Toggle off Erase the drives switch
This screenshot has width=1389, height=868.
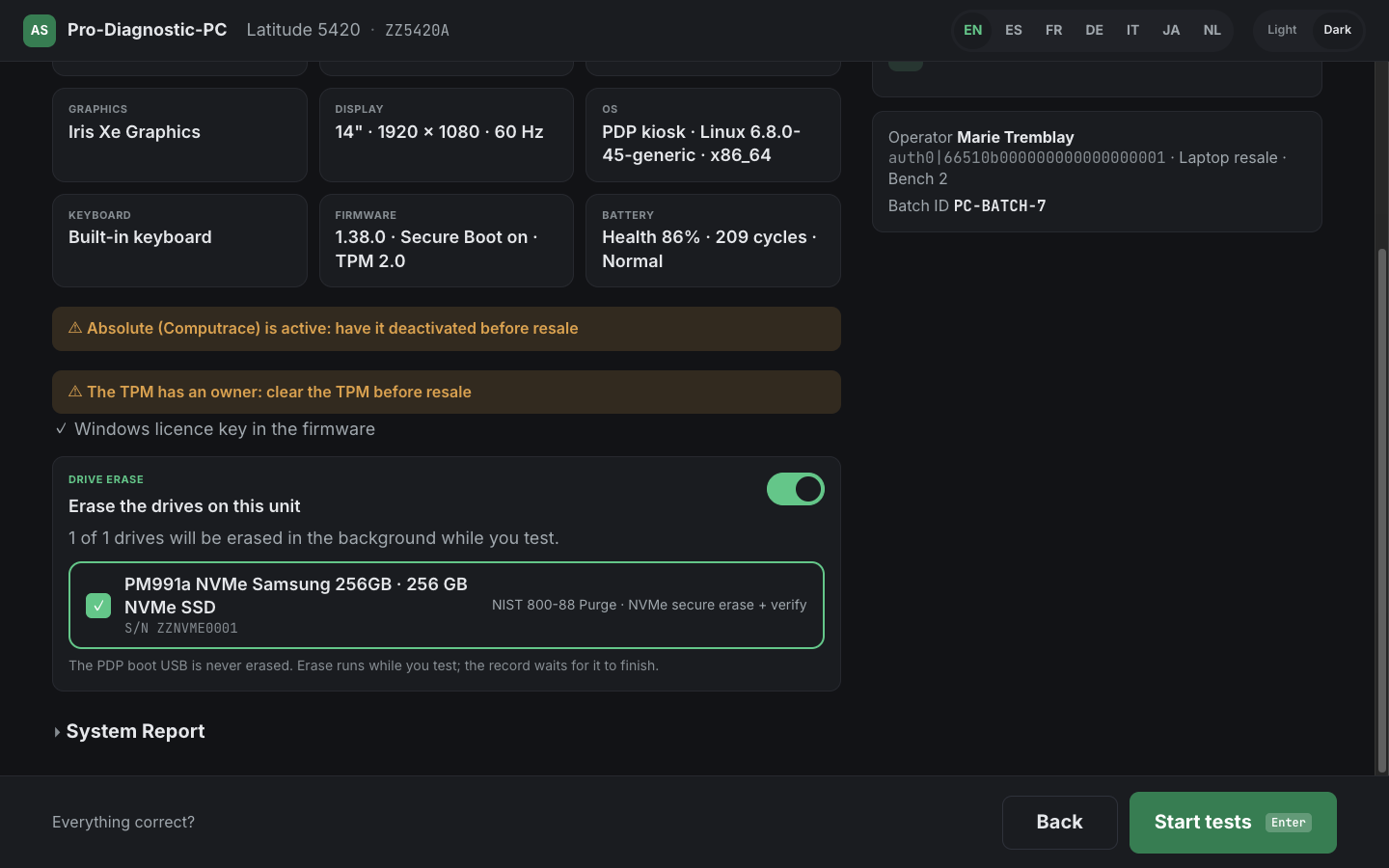pos(796,489)
